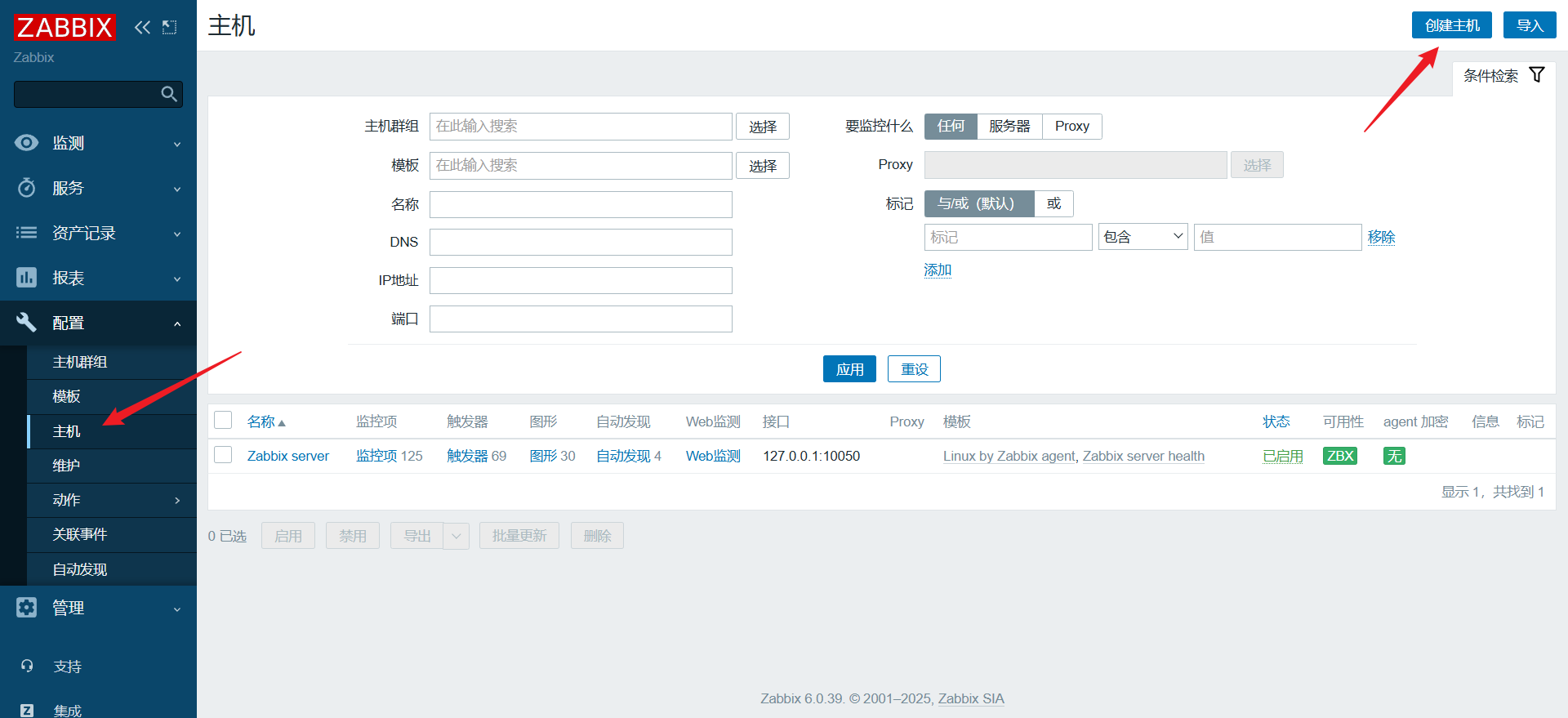Toggle the select-all checkbox in the table header
The image size is (1568, 718).
[x=223, y=421]
